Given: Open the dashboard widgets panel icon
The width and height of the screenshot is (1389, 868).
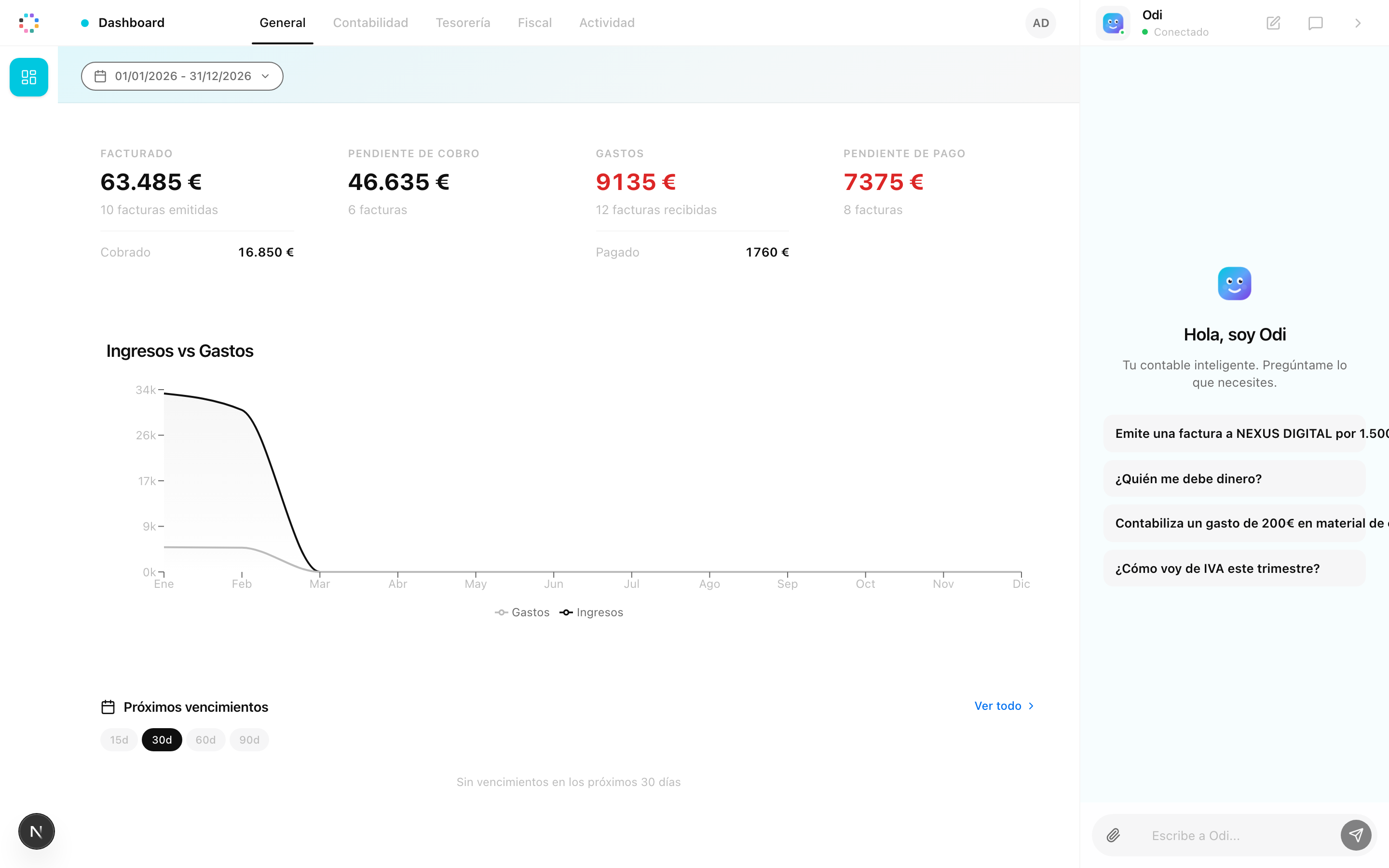Looking at the screenshot, I should pos(29,77).
